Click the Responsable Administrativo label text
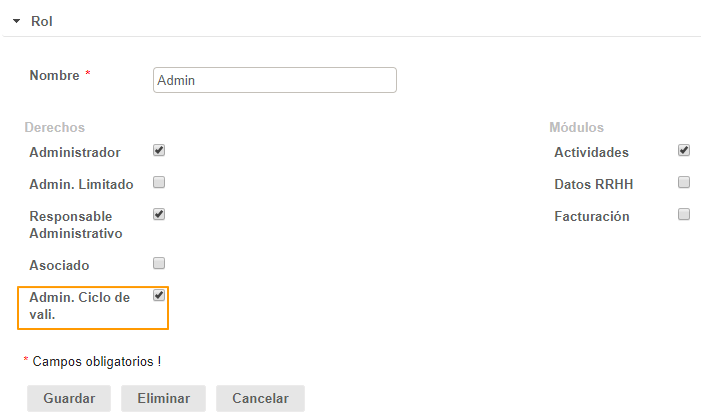 click(x=75, y=225)
